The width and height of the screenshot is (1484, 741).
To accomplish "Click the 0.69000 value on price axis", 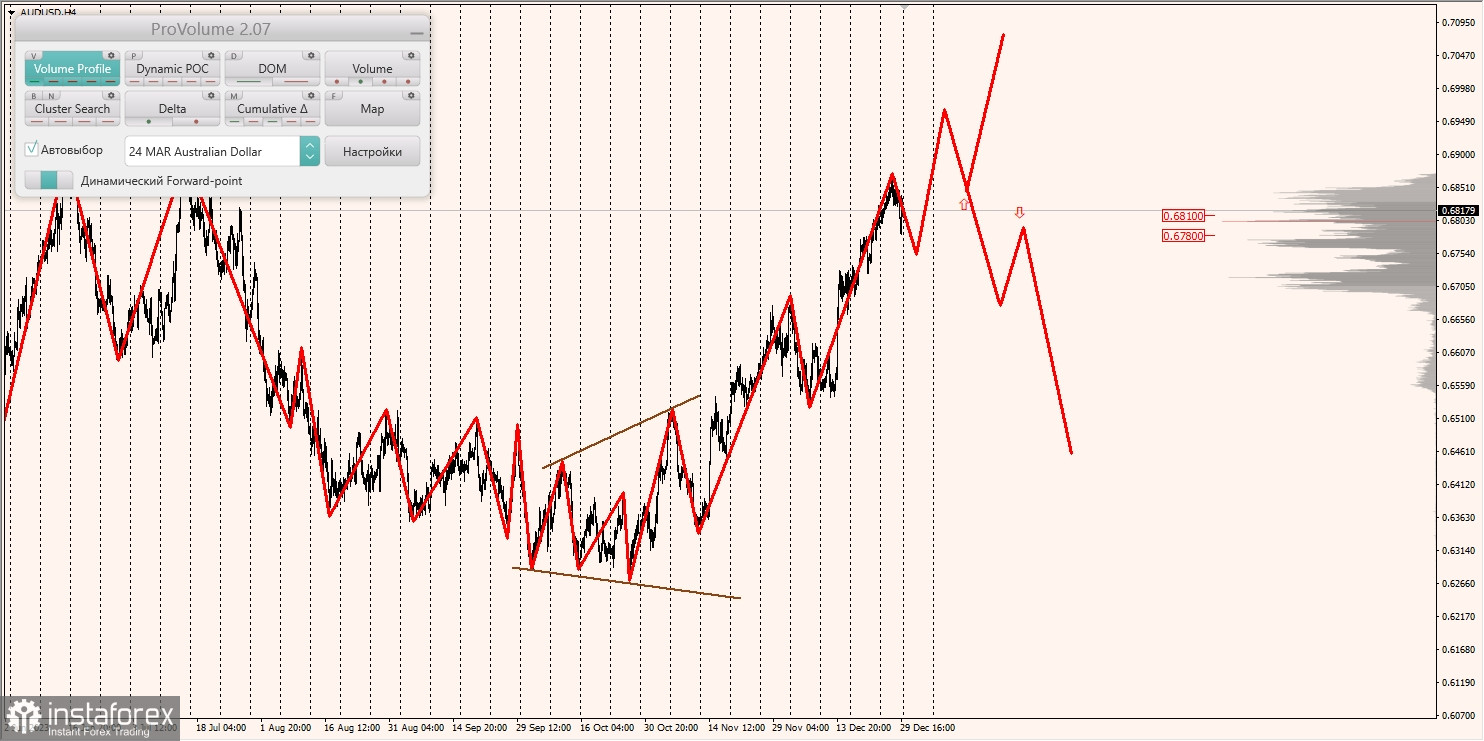I will tap(1457, 154).
